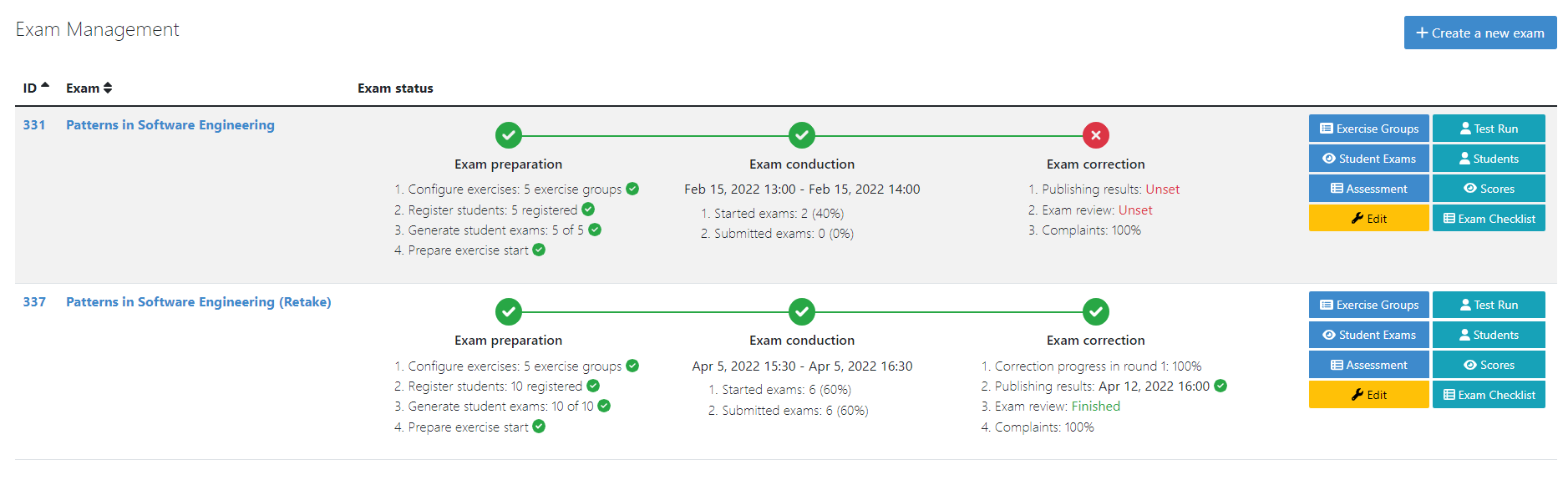Click the green check next to '10 of 10' generated exams

(604, 406)
